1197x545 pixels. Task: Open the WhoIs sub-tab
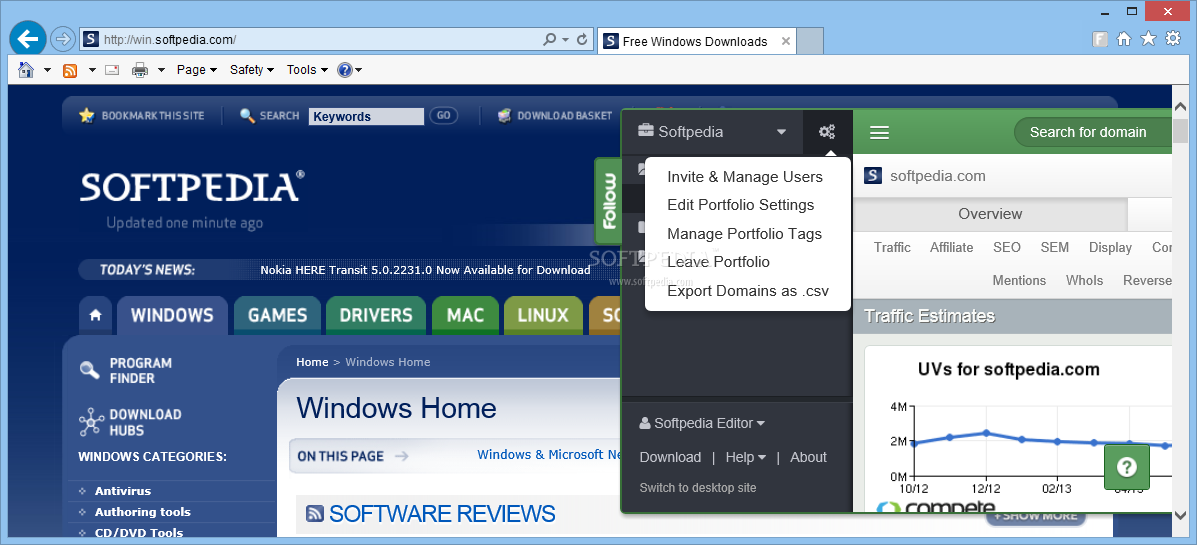1085,280
